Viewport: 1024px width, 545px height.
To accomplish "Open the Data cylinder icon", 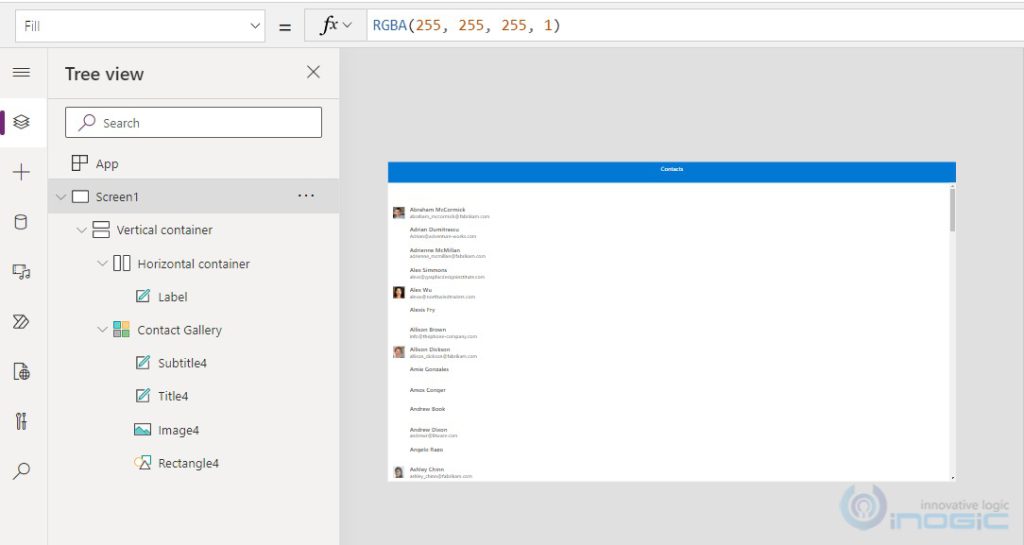I will pos(21,222).
